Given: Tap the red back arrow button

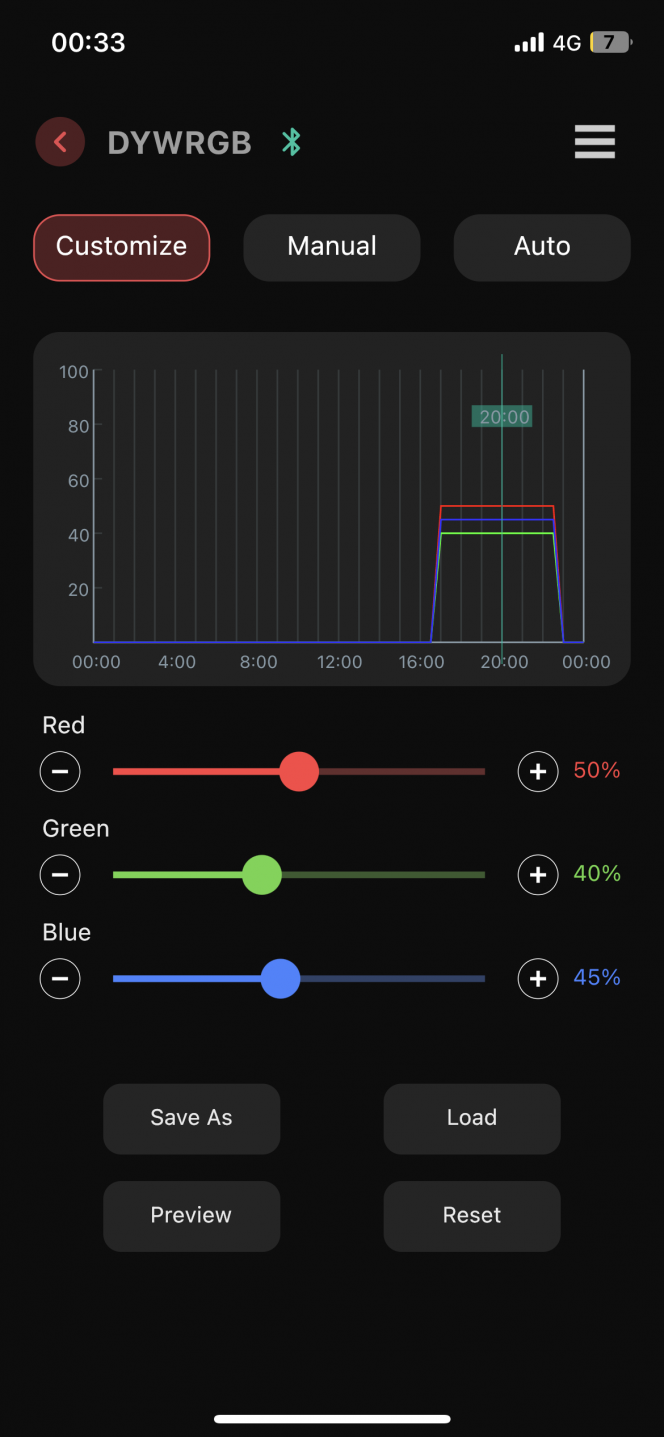Looking at the screenshot, I should [60, 142].
